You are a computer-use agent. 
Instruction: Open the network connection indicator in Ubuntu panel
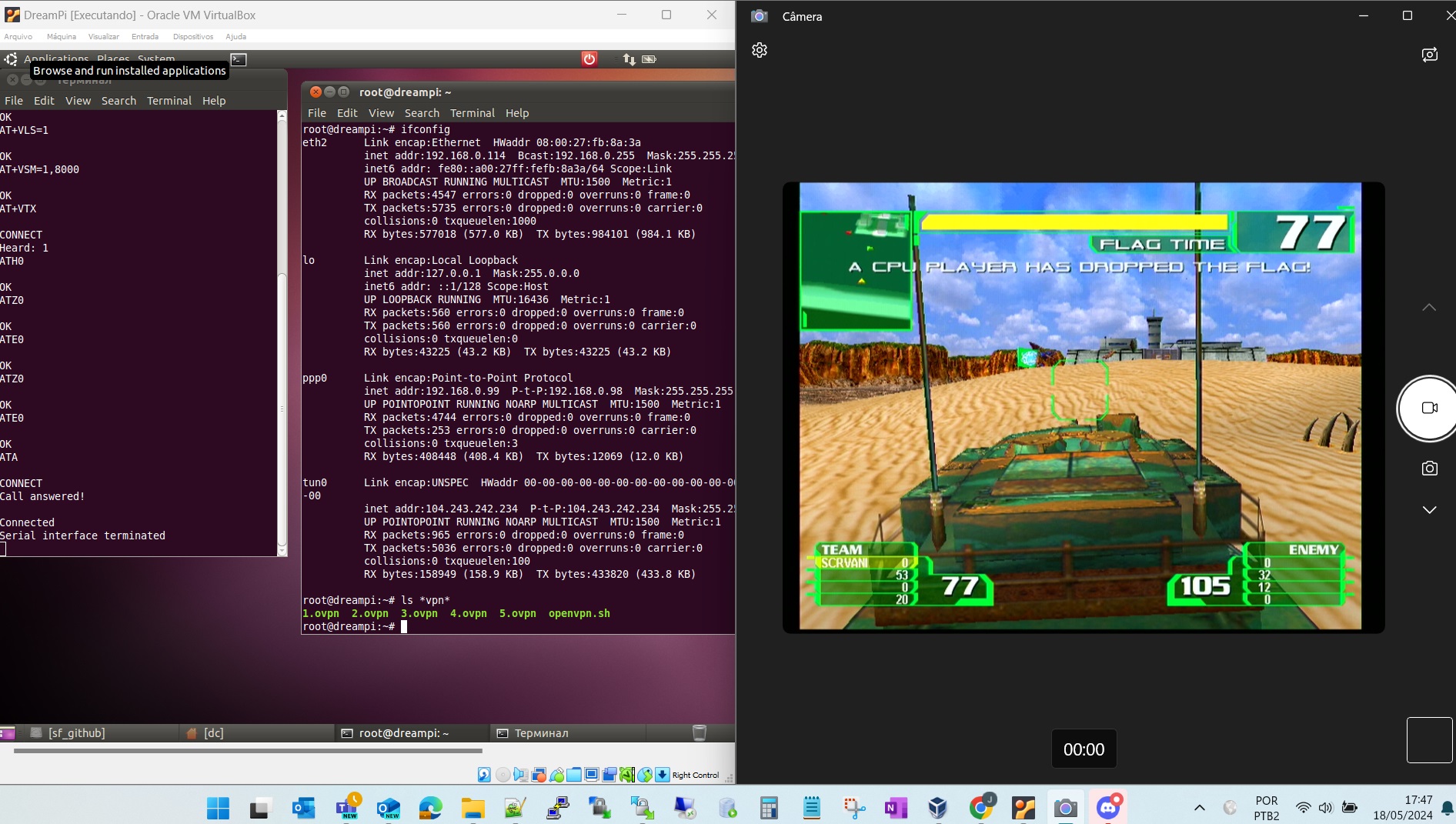point(629,59)
